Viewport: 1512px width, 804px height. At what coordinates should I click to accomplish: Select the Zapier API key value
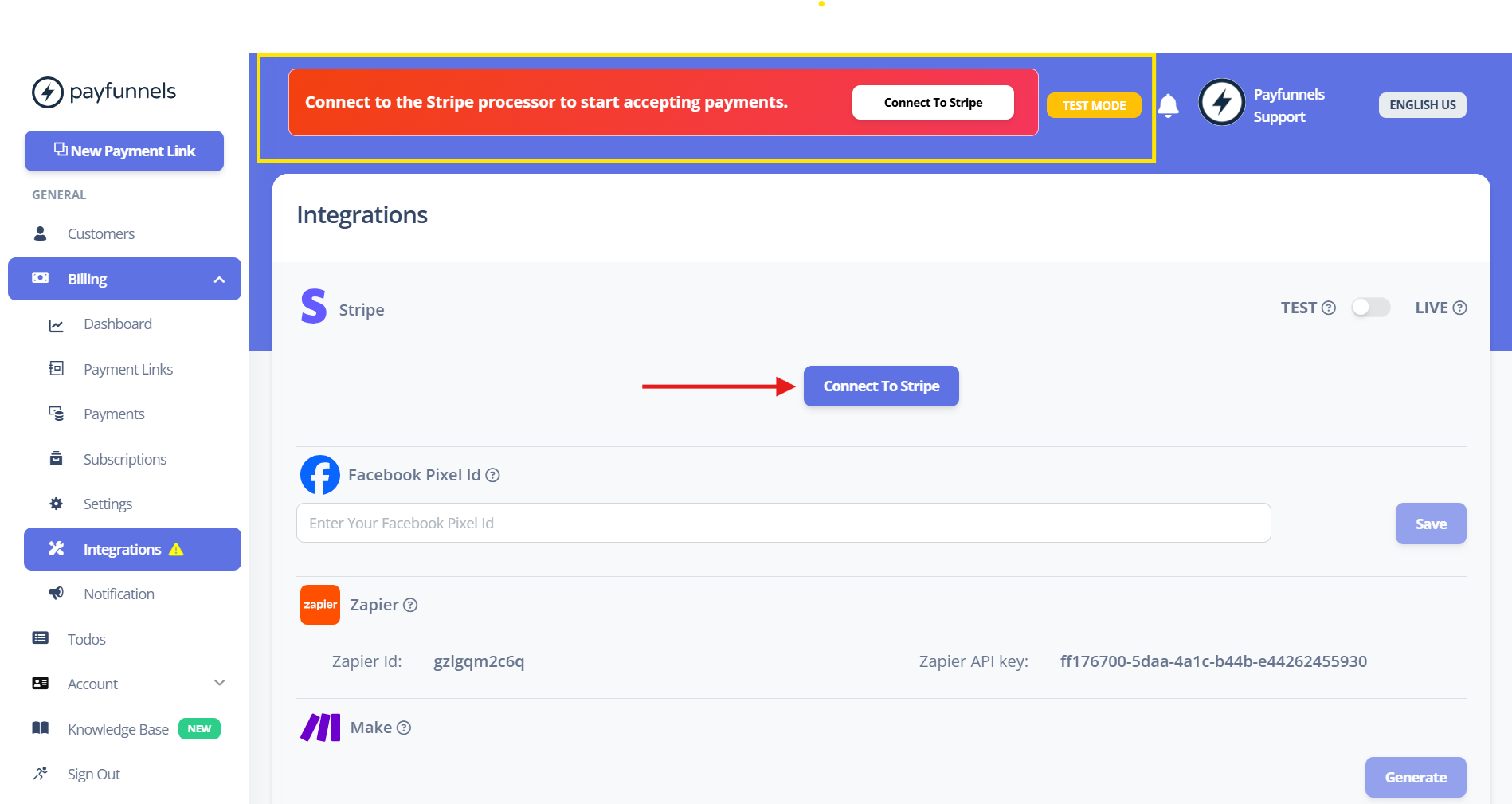(x=1213, y=661)
